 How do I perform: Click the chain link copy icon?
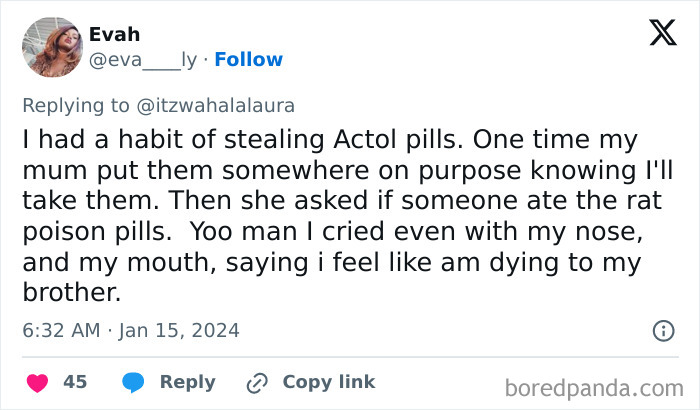pos(258,382)
